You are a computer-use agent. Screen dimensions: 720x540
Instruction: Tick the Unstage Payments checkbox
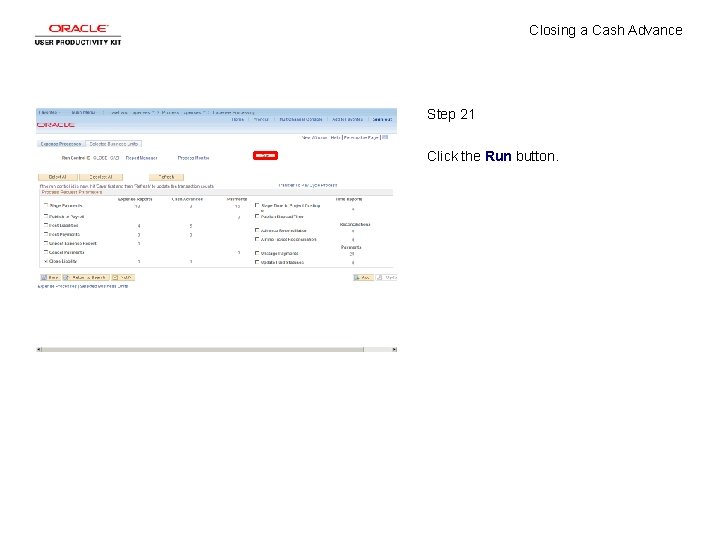tap(257, 253)
